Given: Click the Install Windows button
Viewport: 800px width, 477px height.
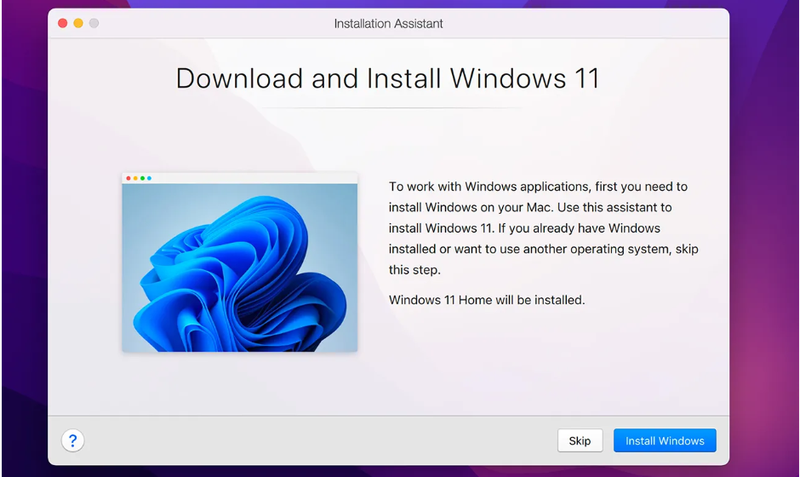Looking at the screenshot, I should click(x=664, y=441).
